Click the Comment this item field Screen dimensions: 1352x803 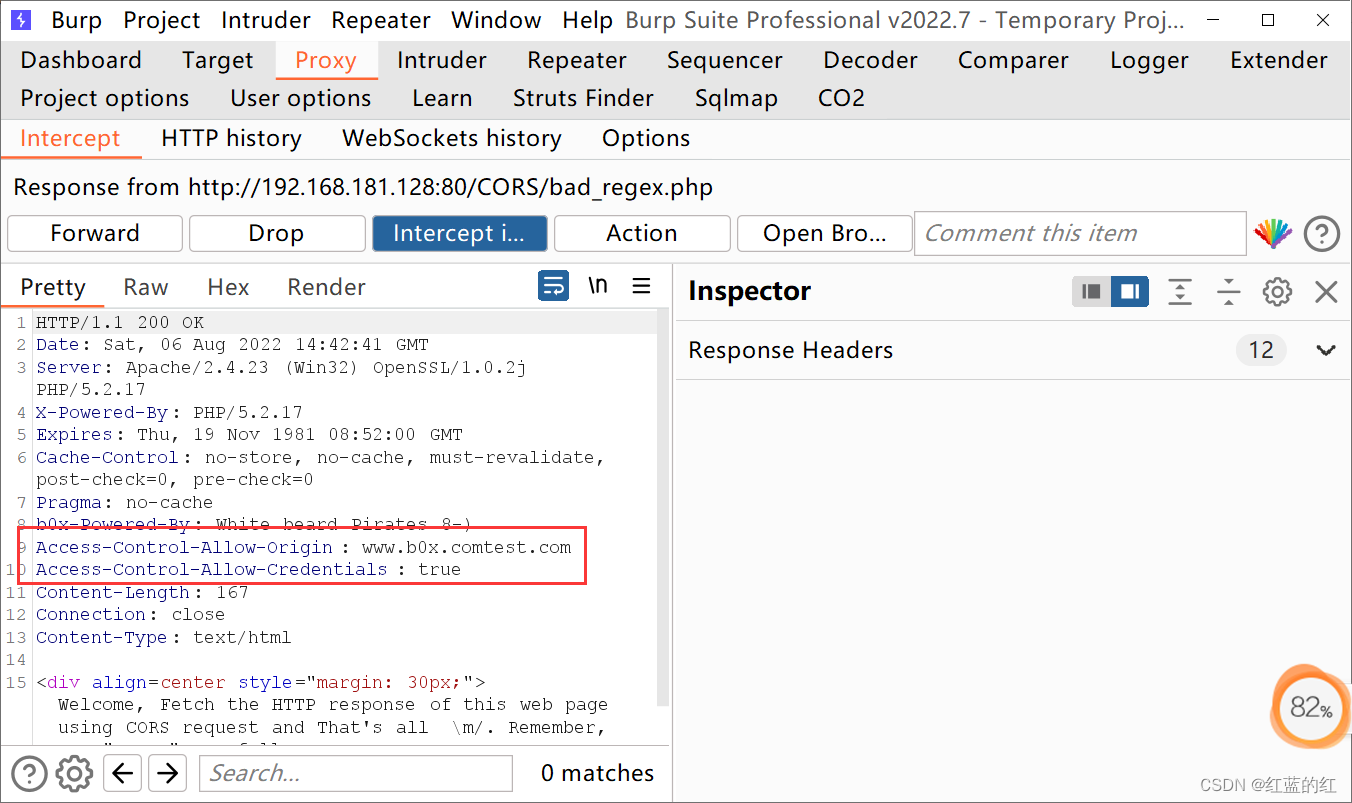click(1080, 233)
